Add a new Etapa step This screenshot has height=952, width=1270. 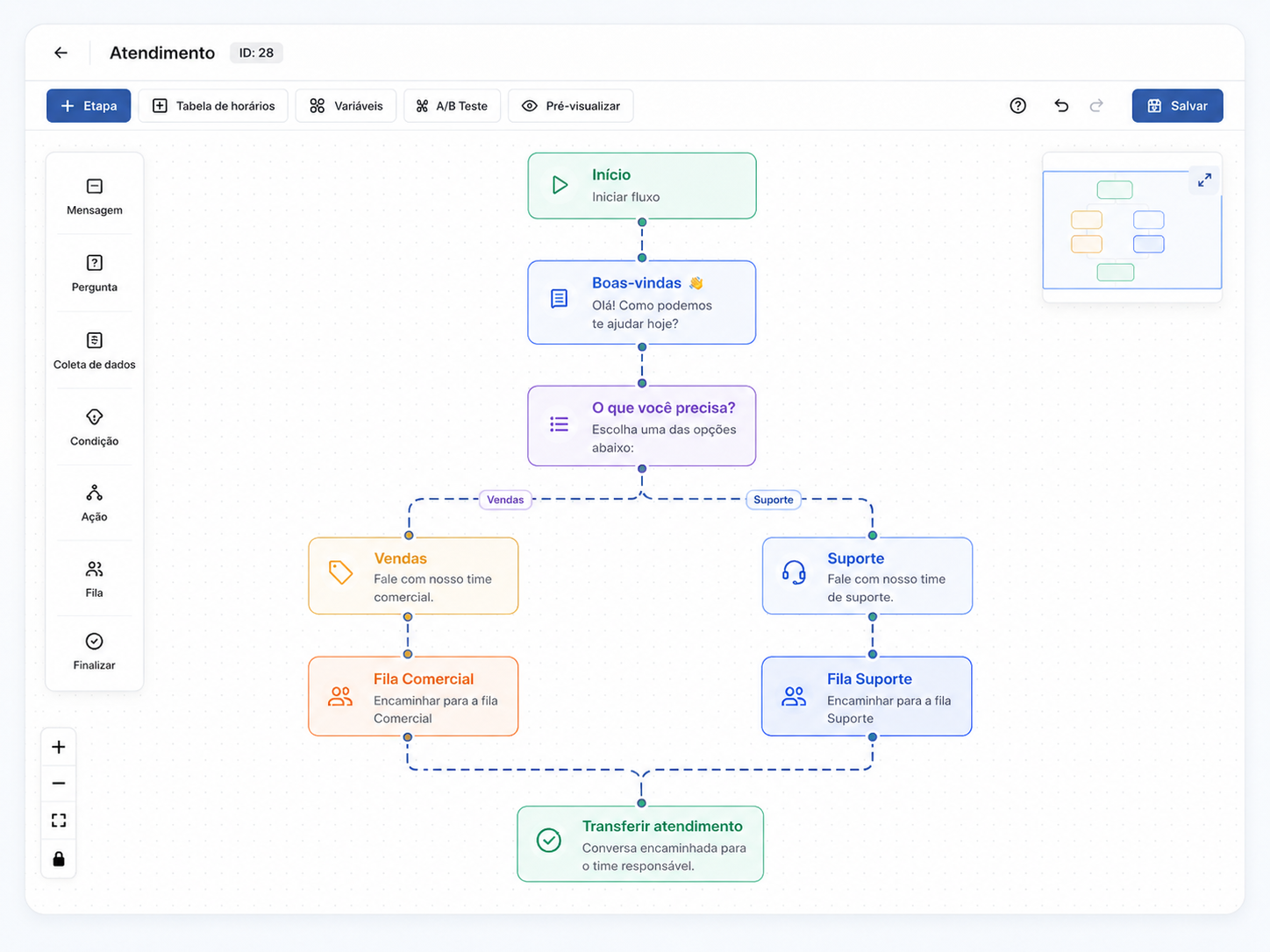(x=89, y=106)
